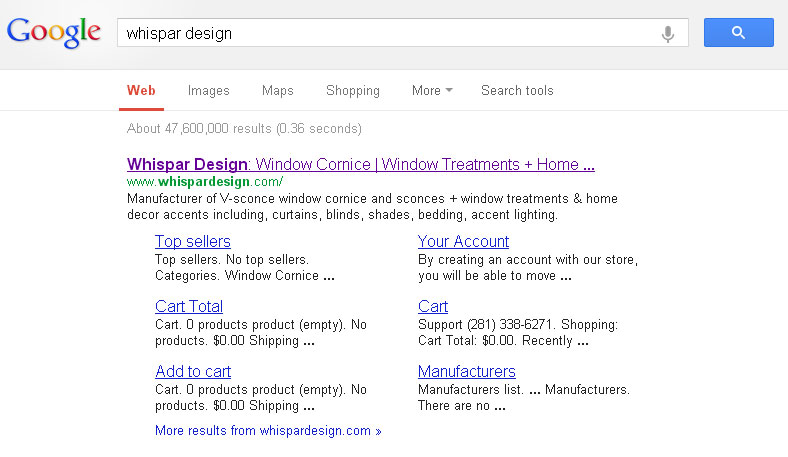788x457 pixels.
Task: Activate voice search microphone icon
Action: point(668,34)
